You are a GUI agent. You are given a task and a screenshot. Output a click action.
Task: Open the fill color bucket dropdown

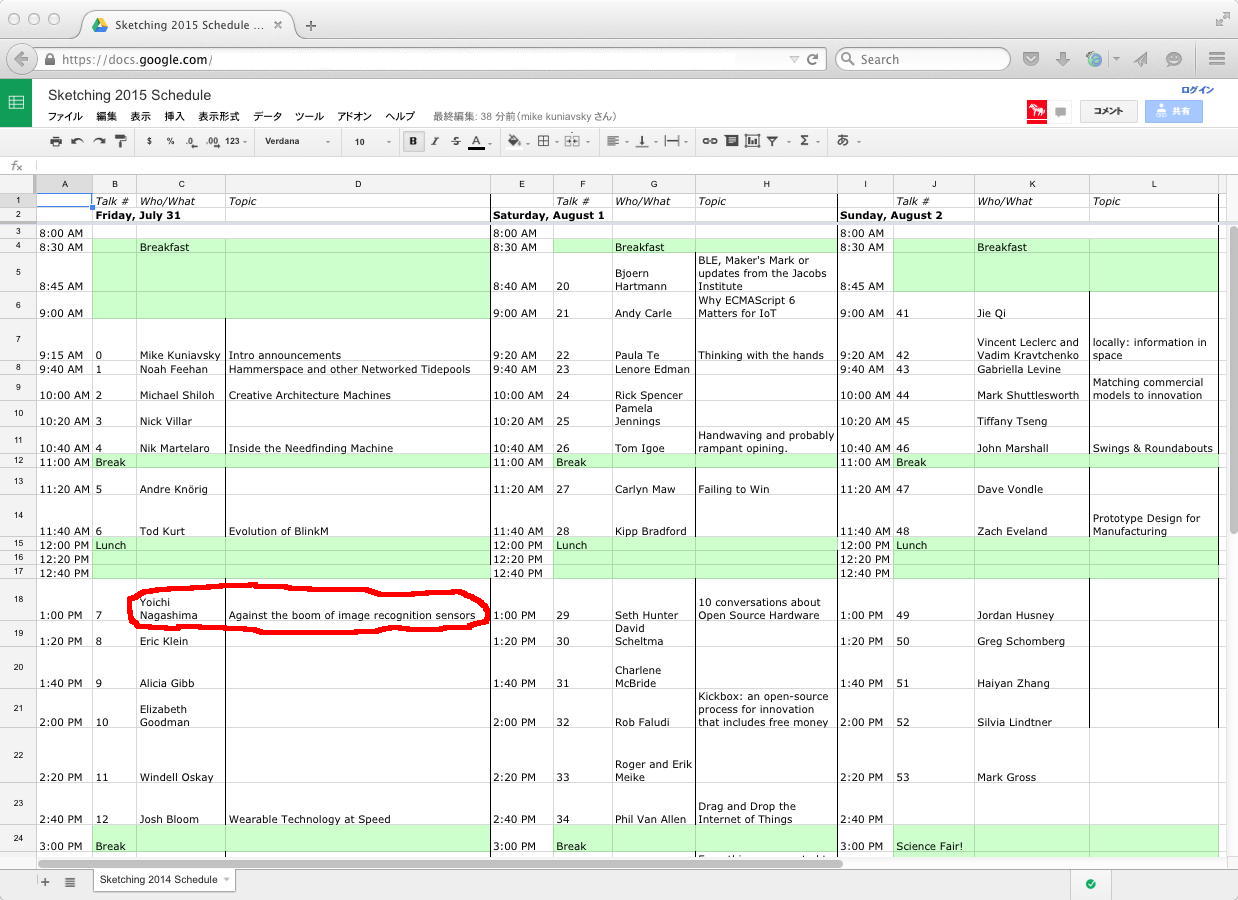517,142
